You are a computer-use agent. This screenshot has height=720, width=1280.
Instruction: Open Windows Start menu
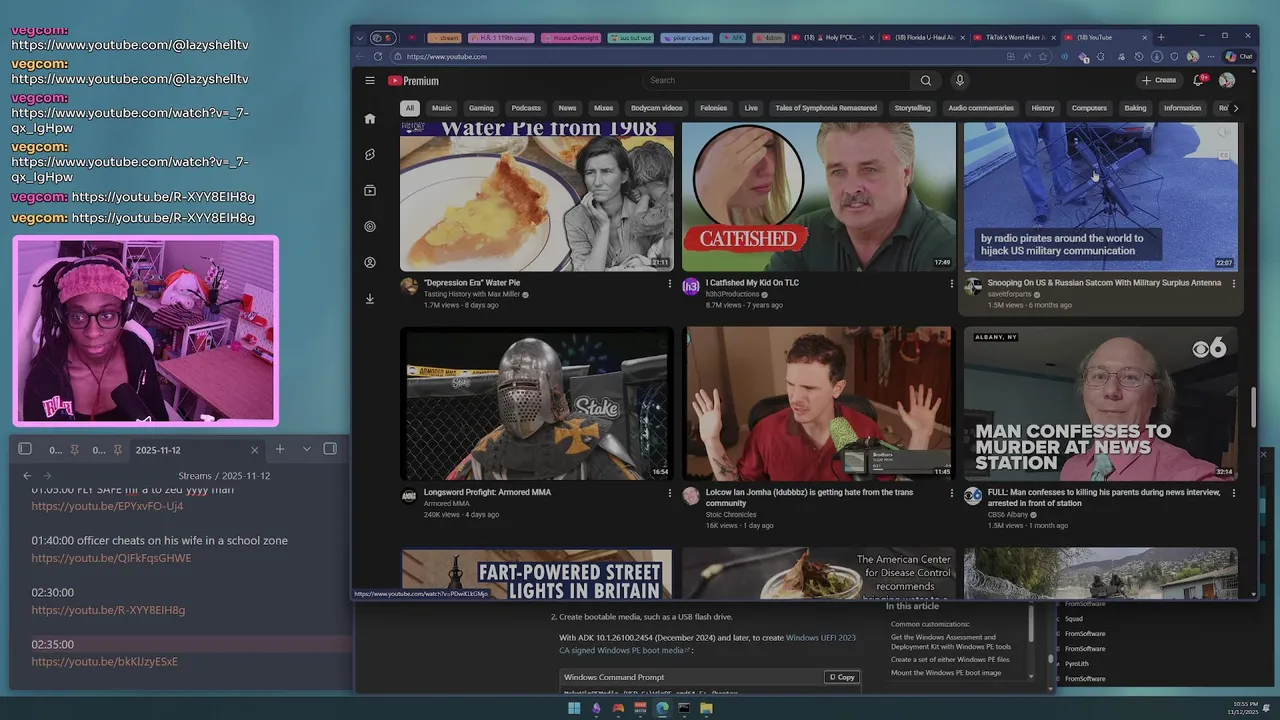pyautogui.click(x=574, y=708)
